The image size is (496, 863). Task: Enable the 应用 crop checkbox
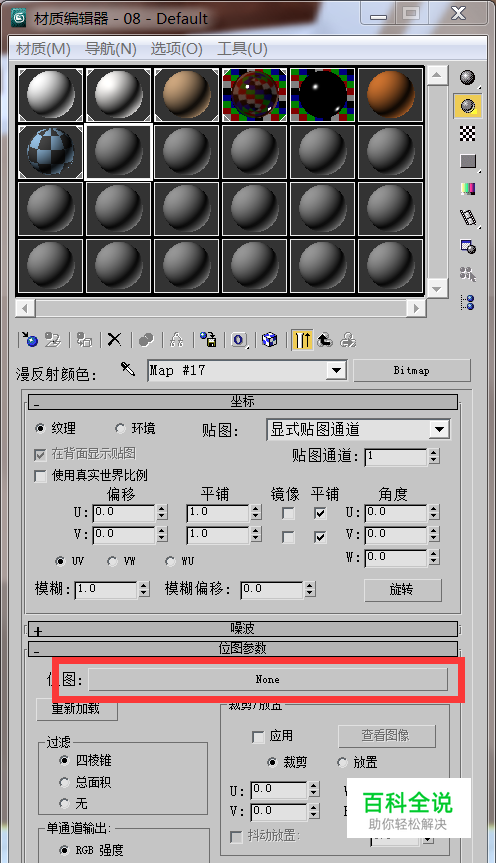[258, 736]
